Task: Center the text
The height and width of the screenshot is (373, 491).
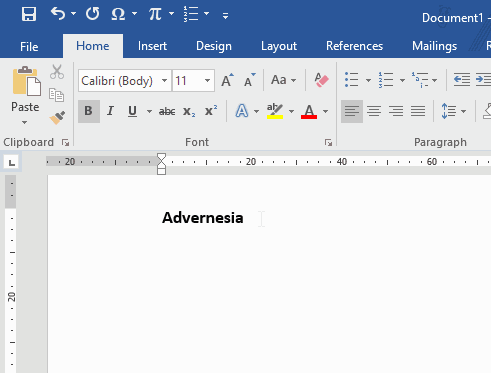Action: click(x=374, y=111)
